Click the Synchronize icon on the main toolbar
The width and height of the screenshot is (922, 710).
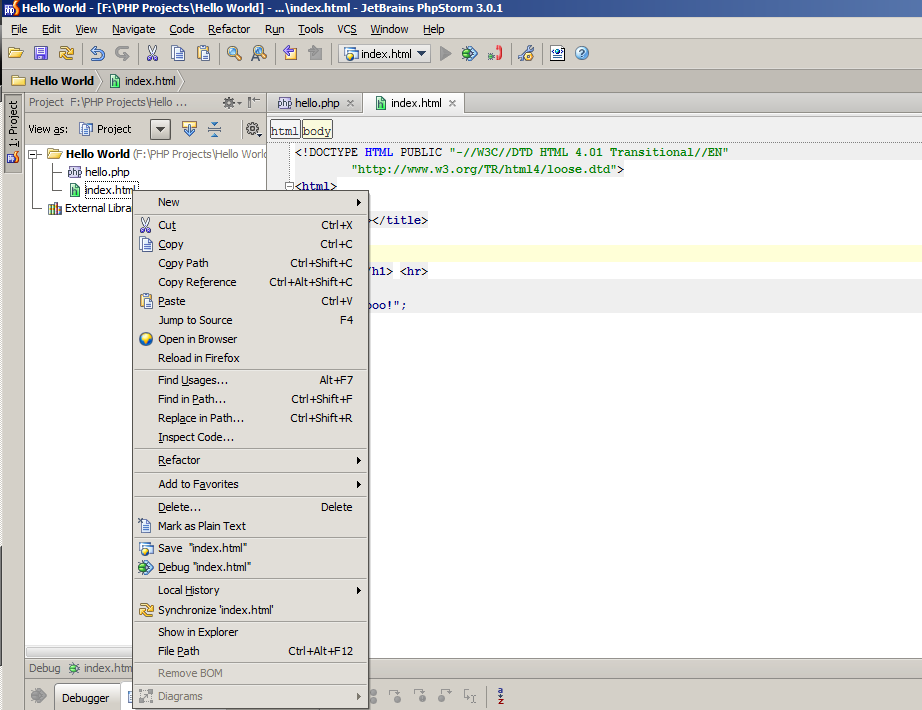66,53
